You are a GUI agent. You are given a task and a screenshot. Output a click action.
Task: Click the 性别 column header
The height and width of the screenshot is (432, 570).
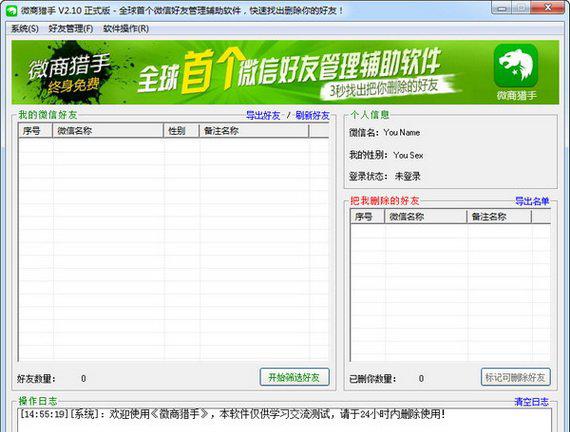(x=181, y=131)
